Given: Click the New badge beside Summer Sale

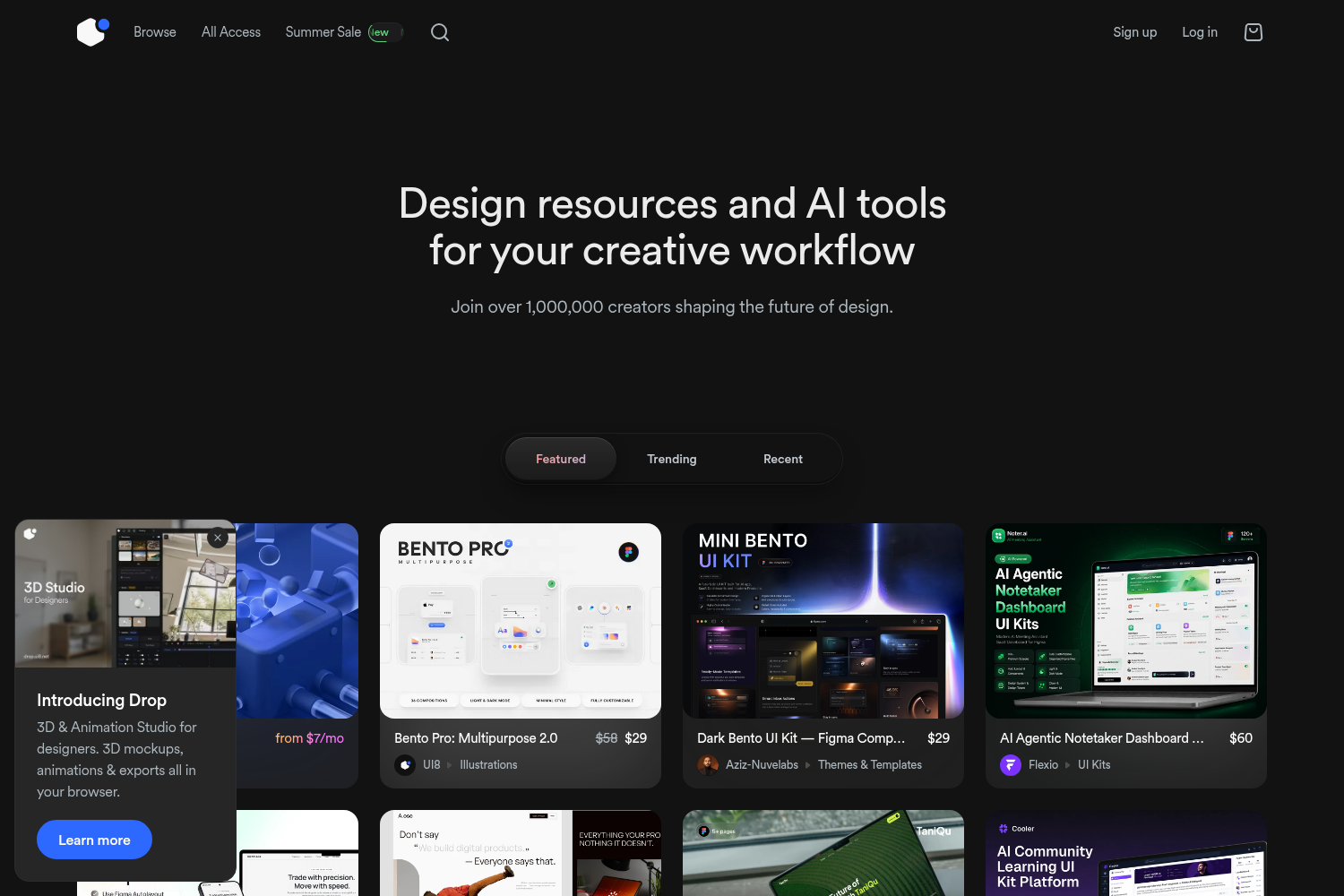Looking at the screenshot, I should pyautogui.click(x=385, y=32).
